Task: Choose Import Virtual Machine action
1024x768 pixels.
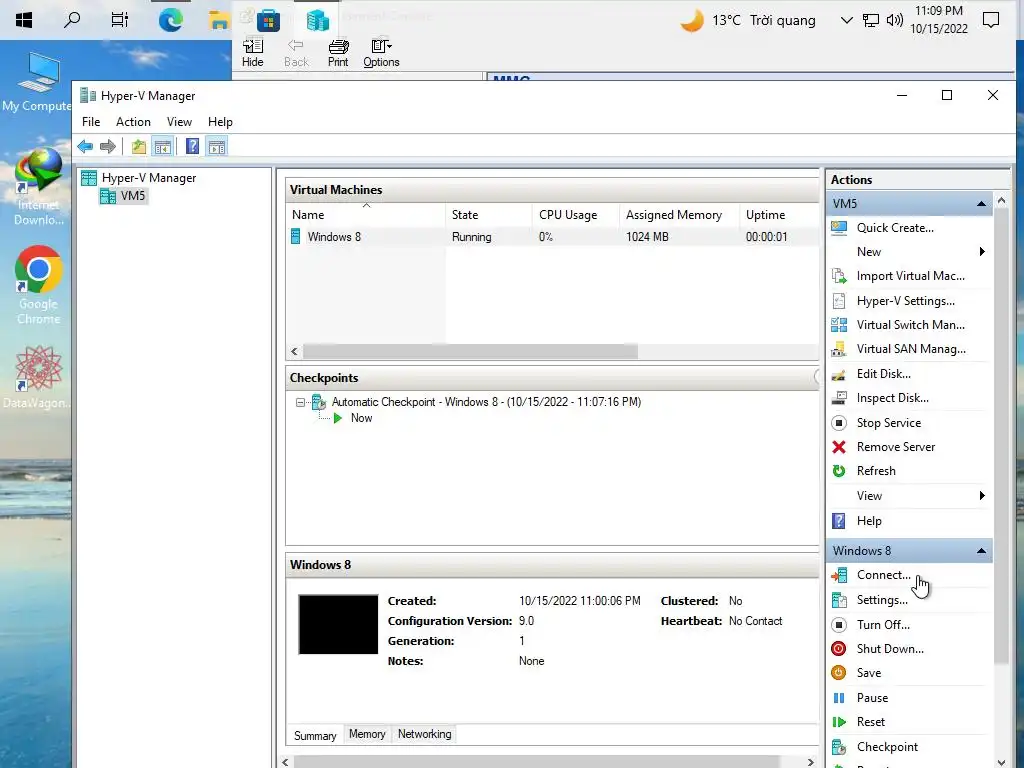Action: [910, 276]
